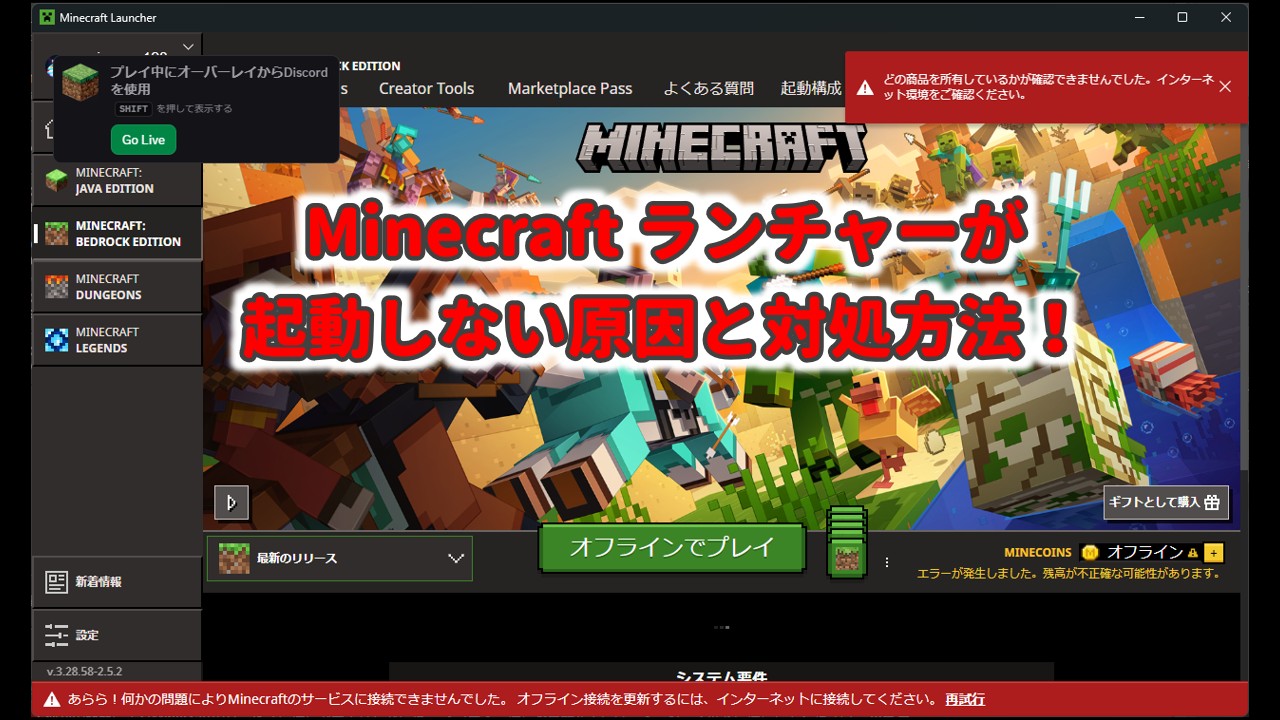Viewport: 1280px width, 720px height.
Task: Open Minecraft Legends from the sidebar
Action: (x=57, y=340)
